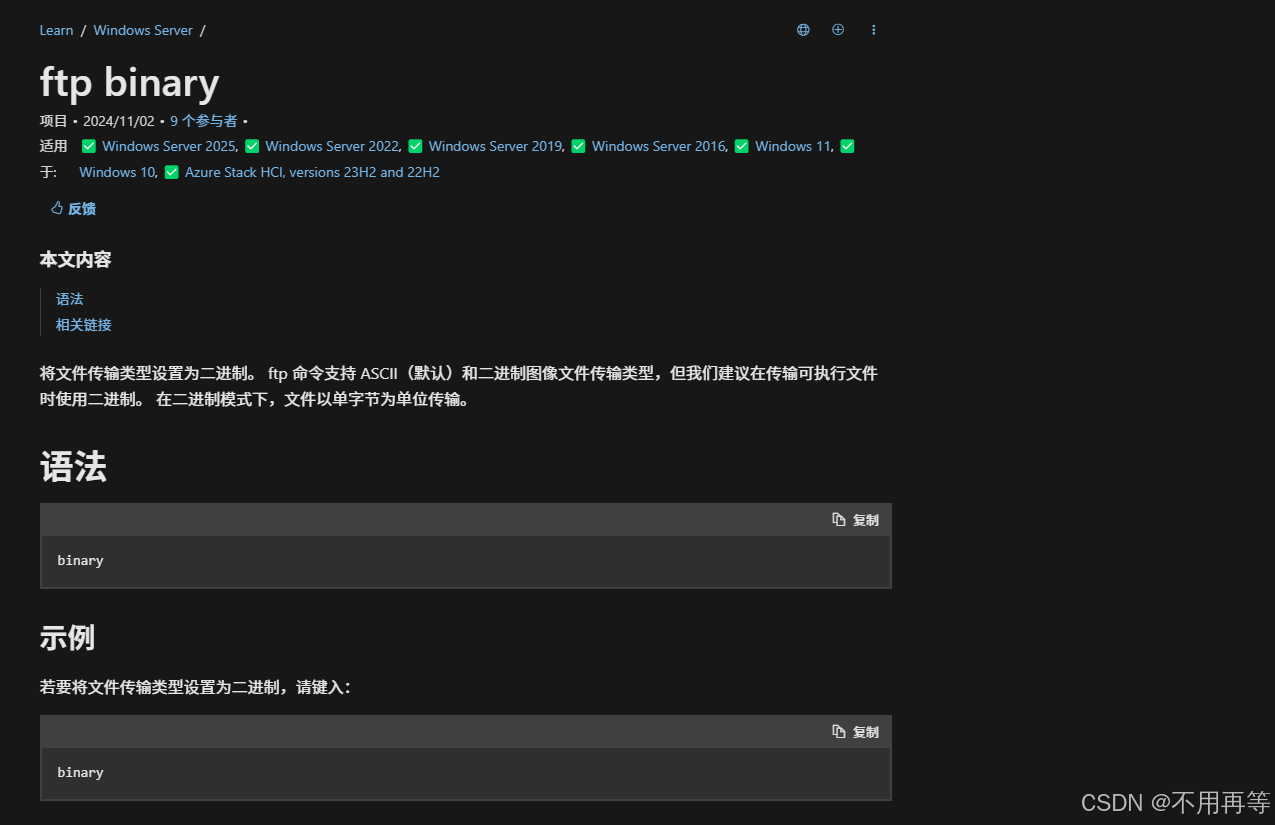
Task: Click the green checkmark before Windows Server 2025
Action: [89, 146]
